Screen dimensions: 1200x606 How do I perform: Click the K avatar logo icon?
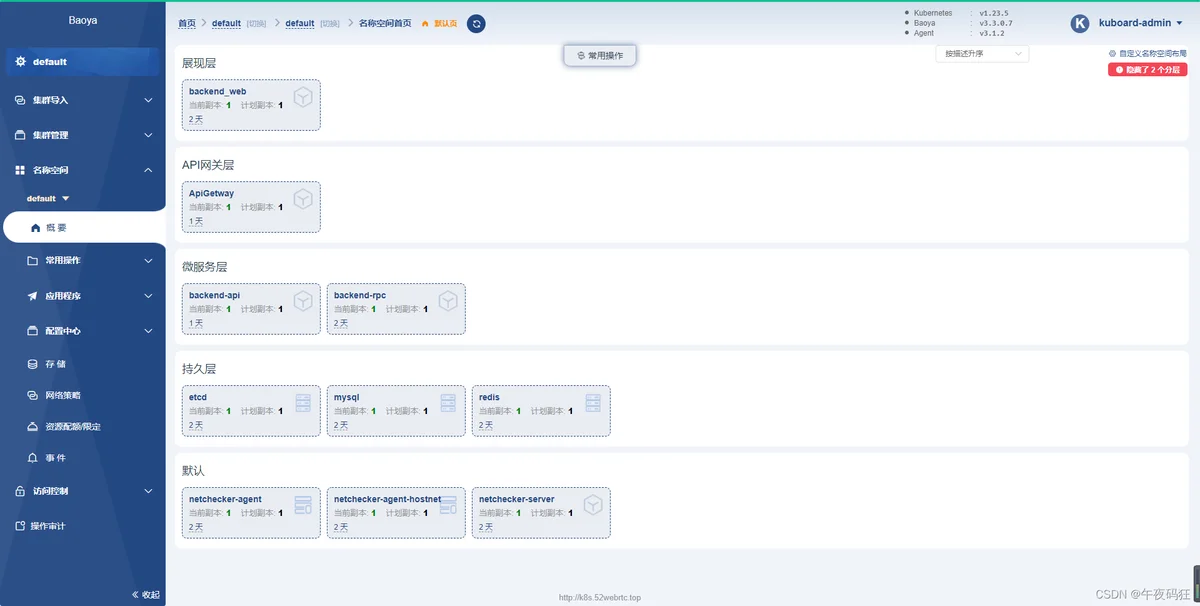point(1079,24)
